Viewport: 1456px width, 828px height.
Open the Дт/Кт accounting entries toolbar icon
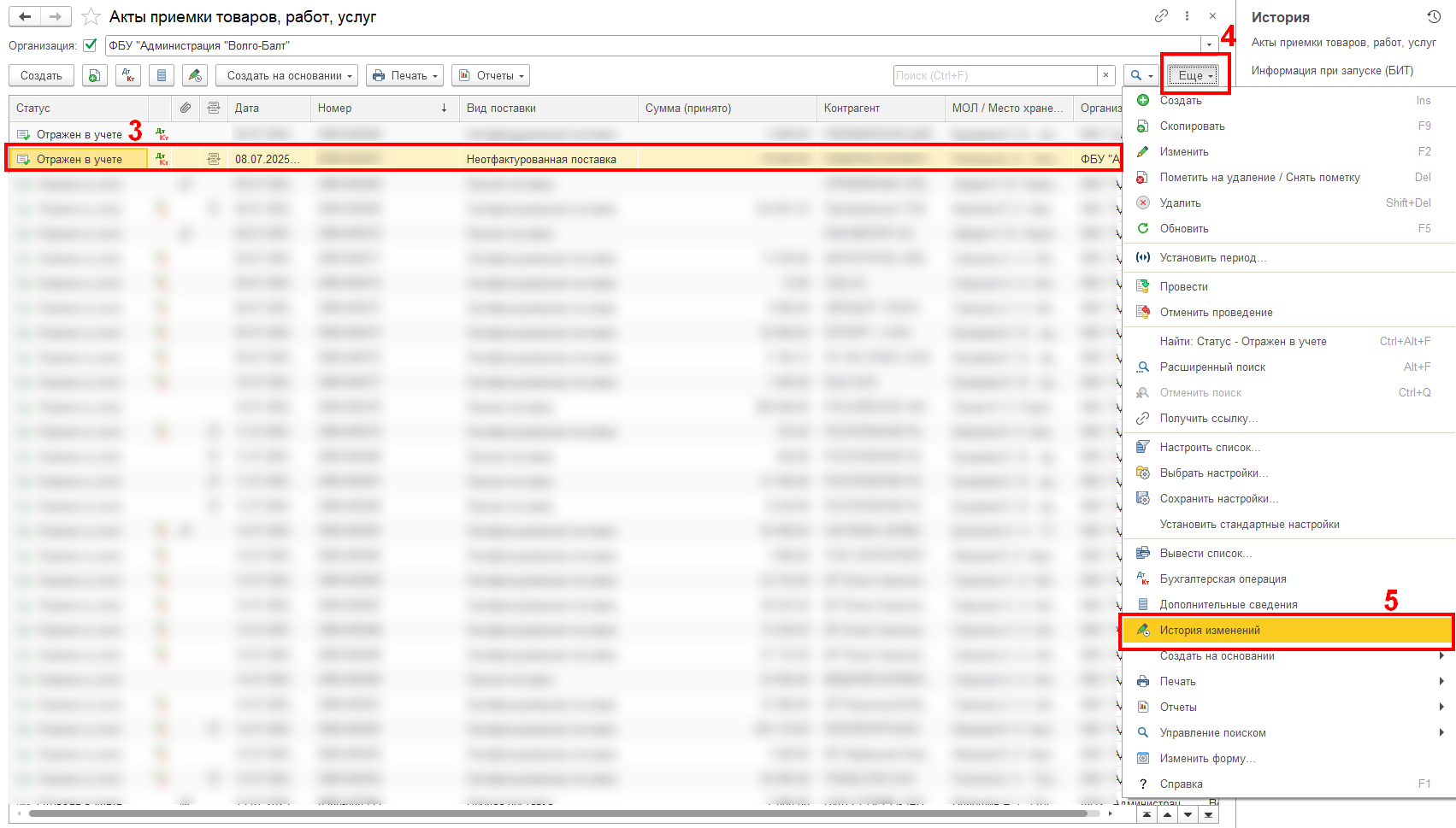coord(127,76)
